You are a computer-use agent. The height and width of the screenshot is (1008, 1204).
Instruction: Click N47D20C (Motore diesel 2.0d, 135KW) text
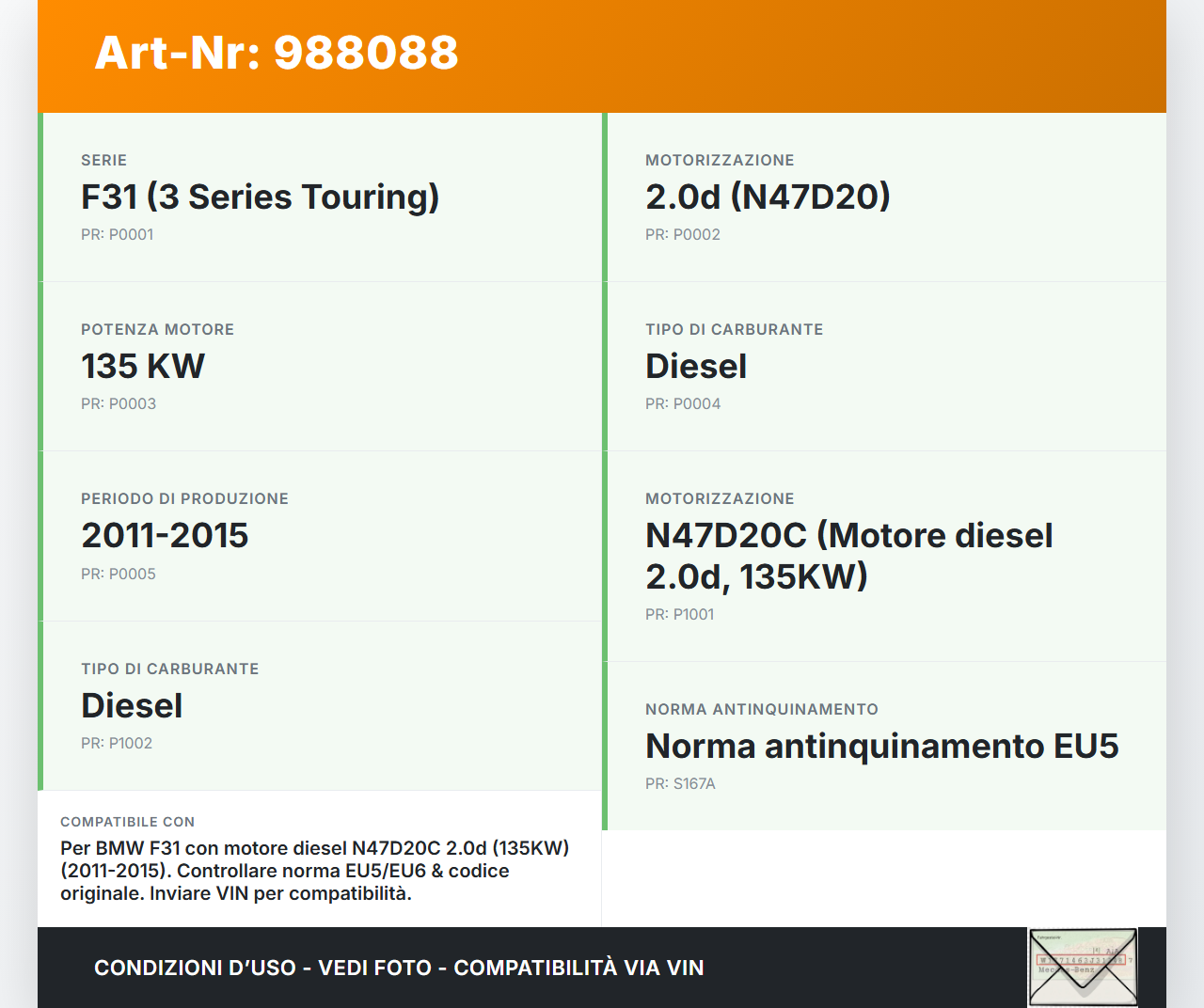point(848,556)
